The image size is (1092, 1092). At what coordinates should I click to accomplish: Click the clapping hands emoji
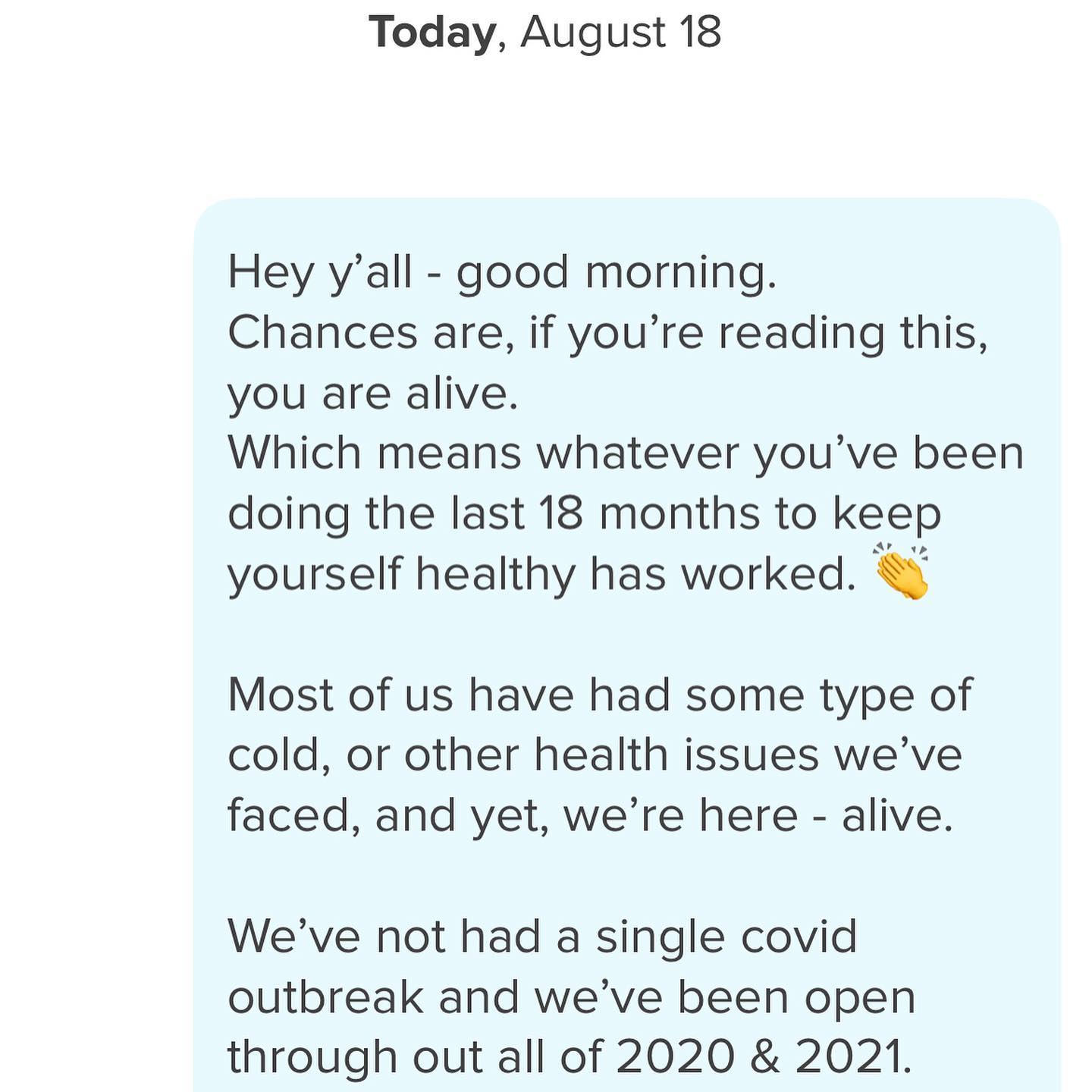coord(901,572)
